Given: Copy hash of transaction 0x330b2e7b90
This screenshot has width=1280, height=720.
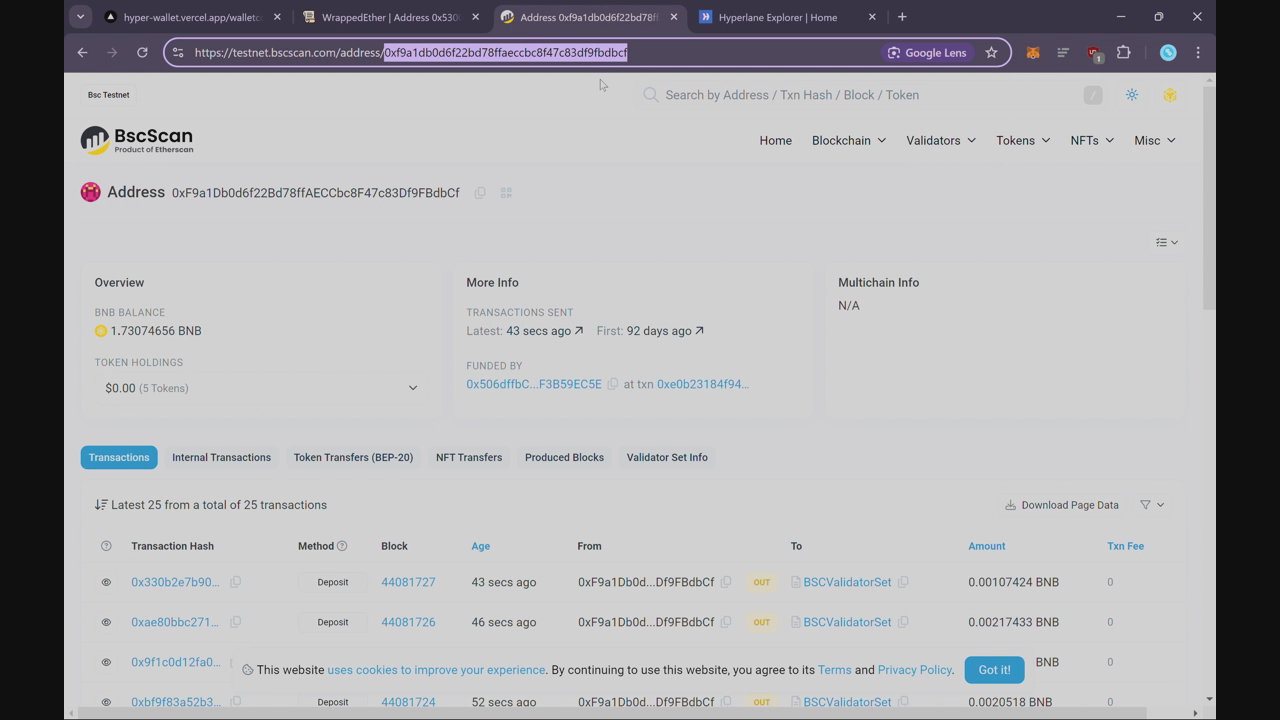Looking at the screenshot, I should click(x=236, y=582).
